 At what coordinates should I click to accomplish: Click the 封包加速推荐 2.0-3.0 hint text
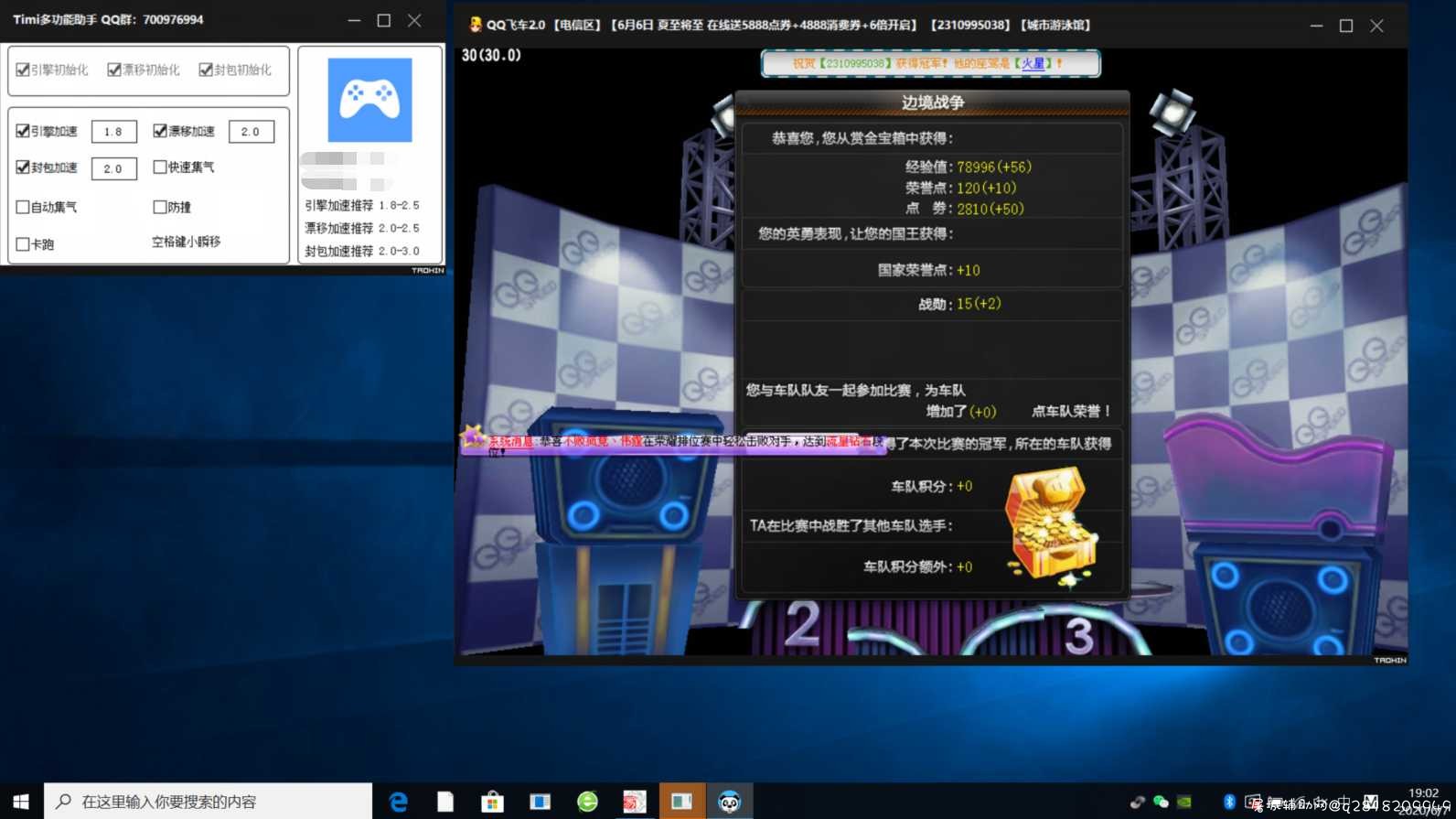click(x=362, y=251)
